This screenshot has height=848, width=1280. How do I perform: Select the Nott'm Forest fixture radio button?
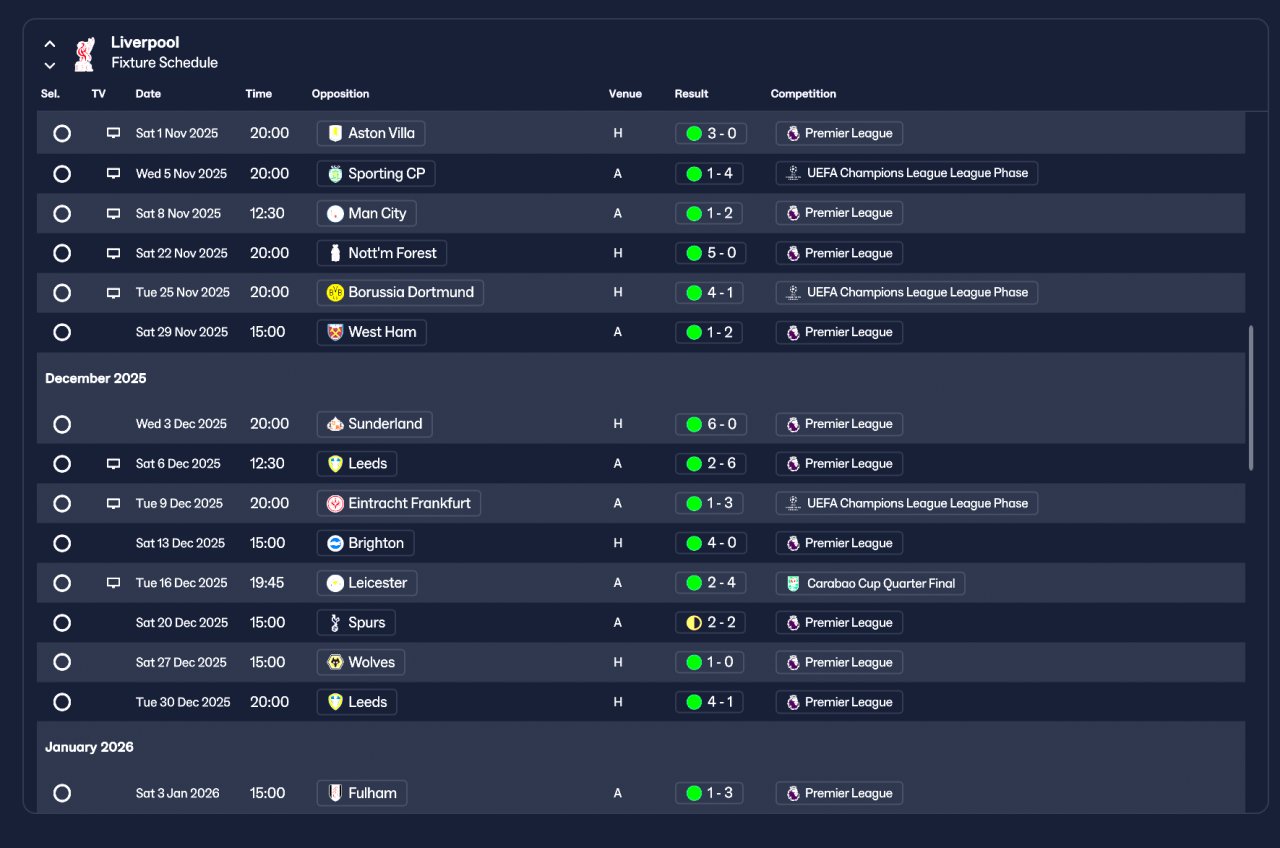point(62,253)
